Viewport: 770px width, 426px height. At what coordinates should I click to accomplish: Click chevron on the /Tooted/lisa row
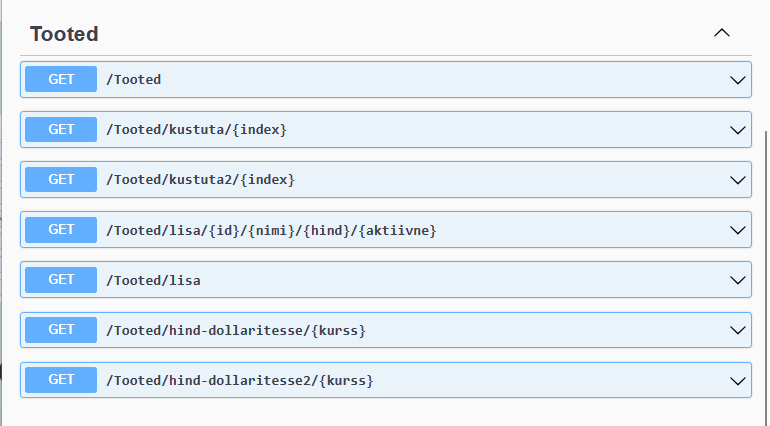[739, 280]
